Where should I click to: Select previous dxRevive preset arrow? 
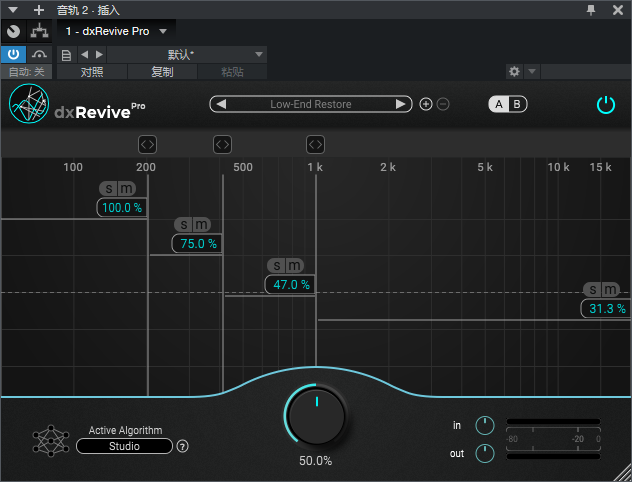click(x=221, y=104)
